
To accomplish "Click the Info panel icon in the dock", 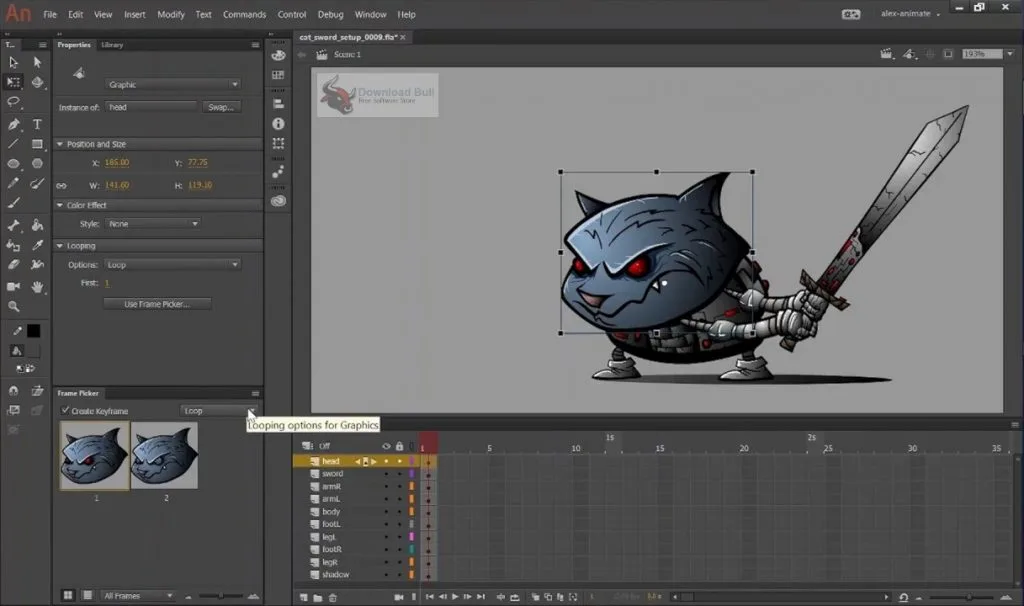I will [278, 124].
